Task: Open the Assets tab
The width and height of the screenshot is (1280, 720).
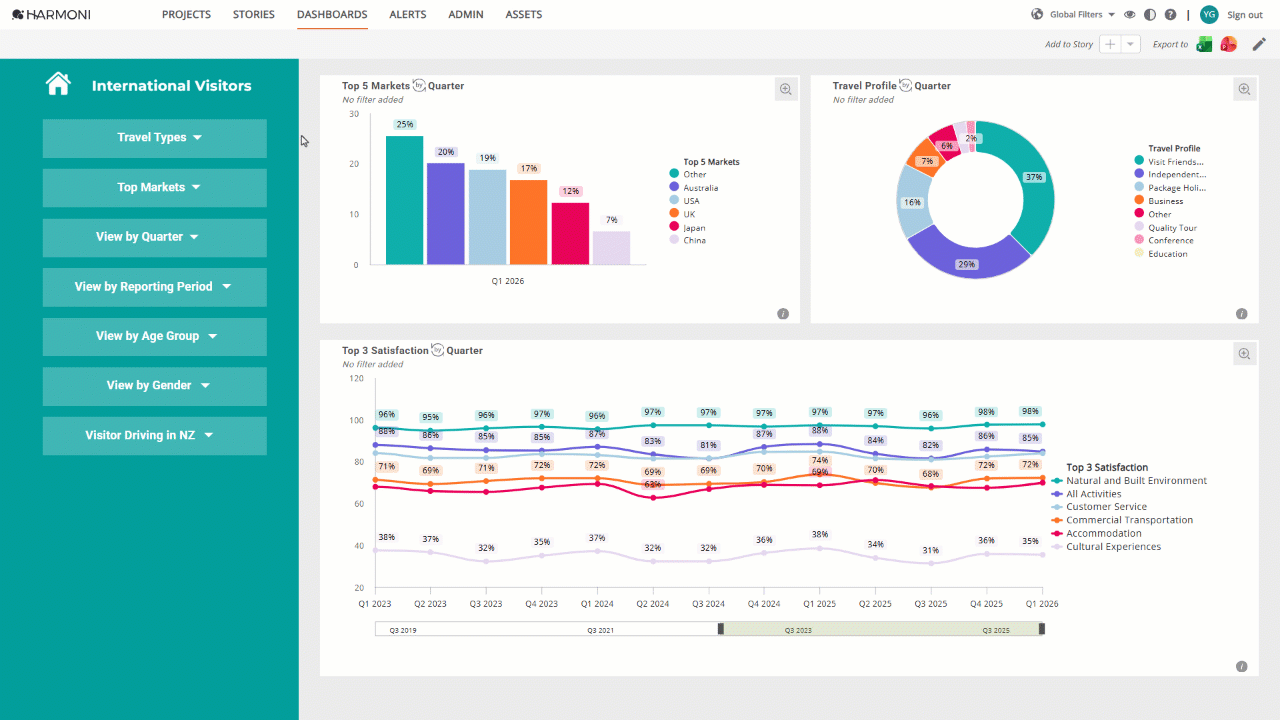Action: point(524,14)
